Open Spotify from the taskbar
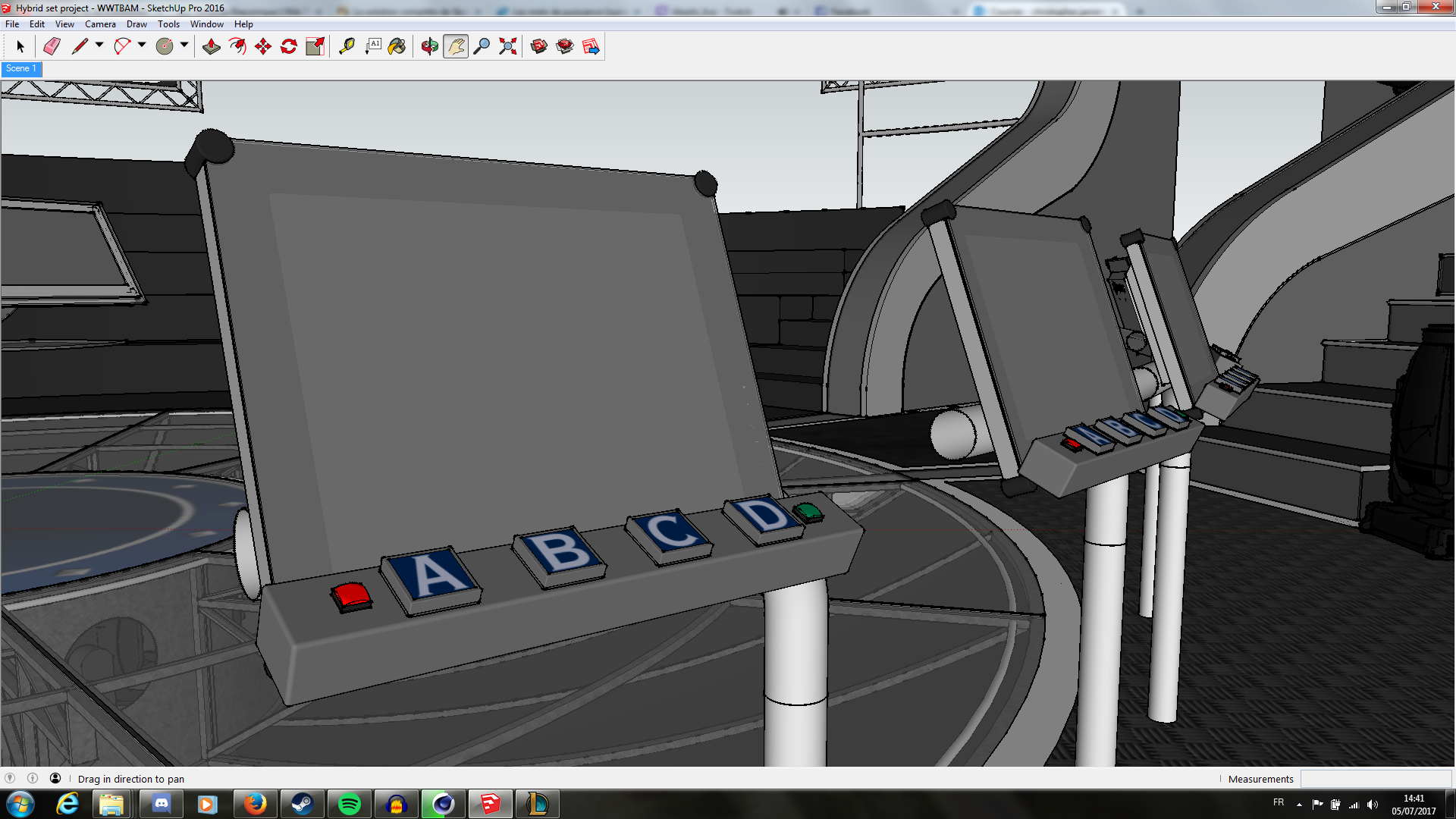 point(350,804)
